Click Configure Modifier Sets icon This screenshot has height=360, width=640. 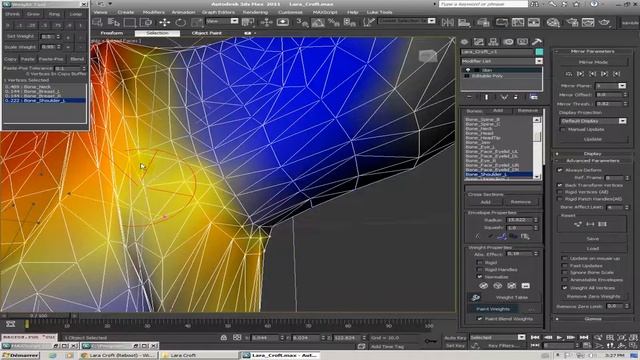coord(533,97)
